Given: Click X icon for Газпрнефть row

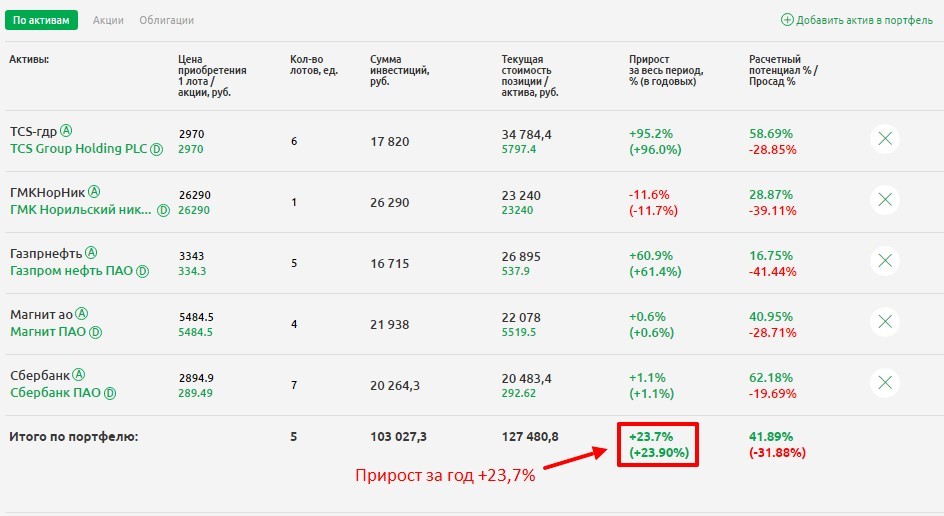Looking at the screenshot, I should (884, 261).
